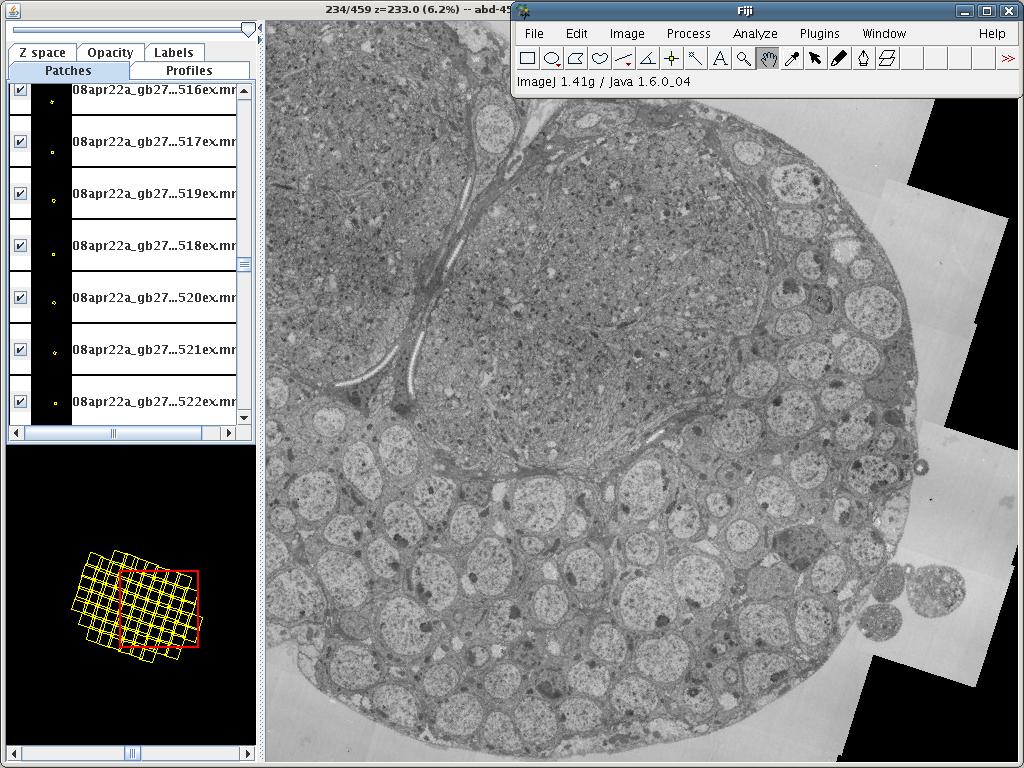Expand more tools with red arrows
This screenshot has width=1024, height=768.
(x=1007, y=59)
